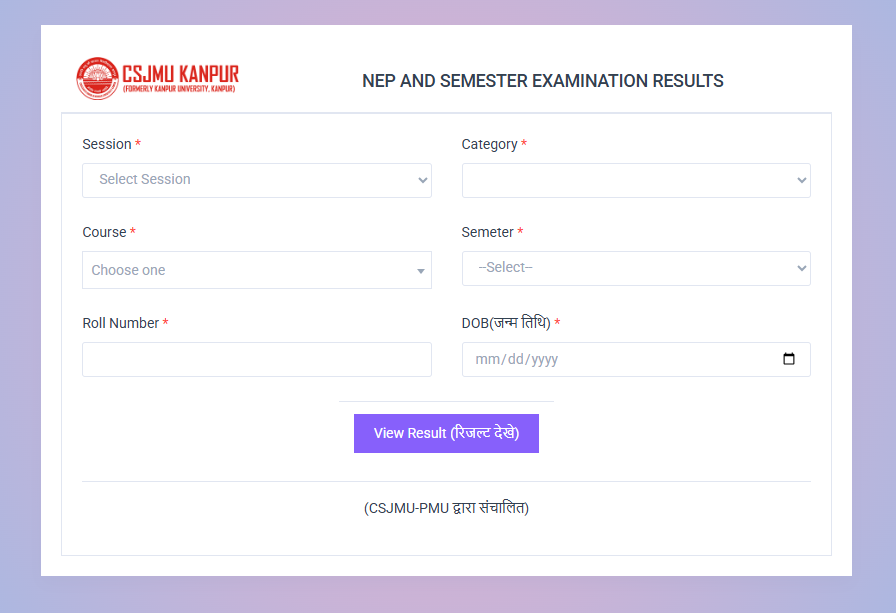Click the NEP AND SEMESTER EXAMINATION RESULTS heading
896x613 pixels.
point(543,81)
